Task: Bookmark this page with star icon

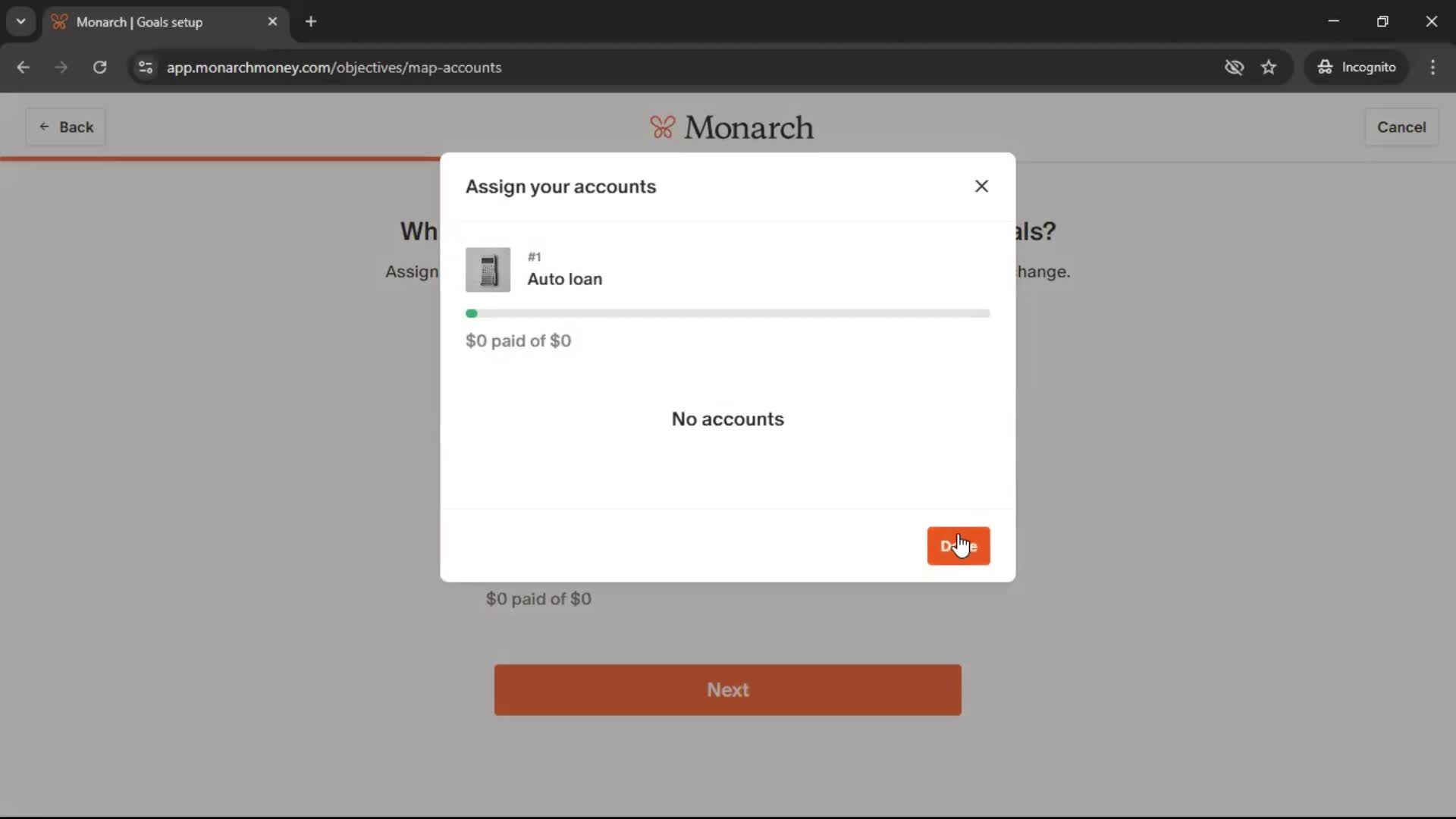Action: [1269, 67]
